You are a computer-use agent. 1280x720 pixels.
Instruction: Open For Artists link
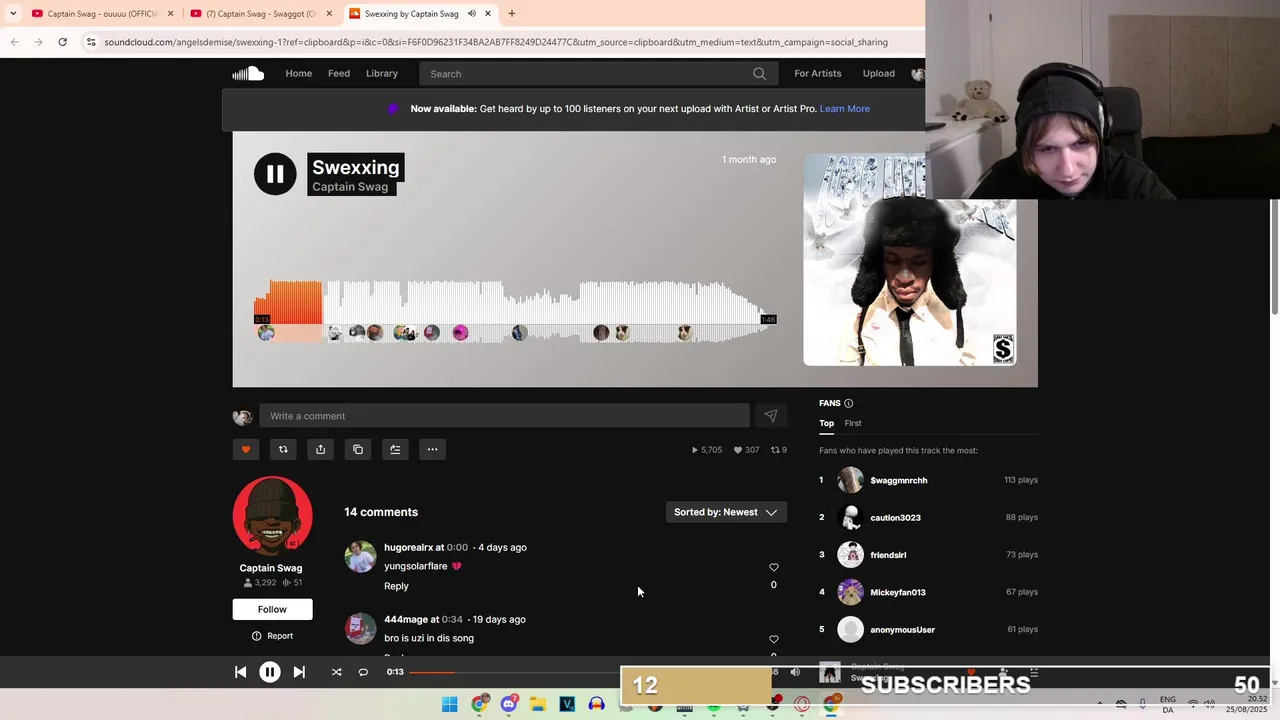tap(818, 73)
